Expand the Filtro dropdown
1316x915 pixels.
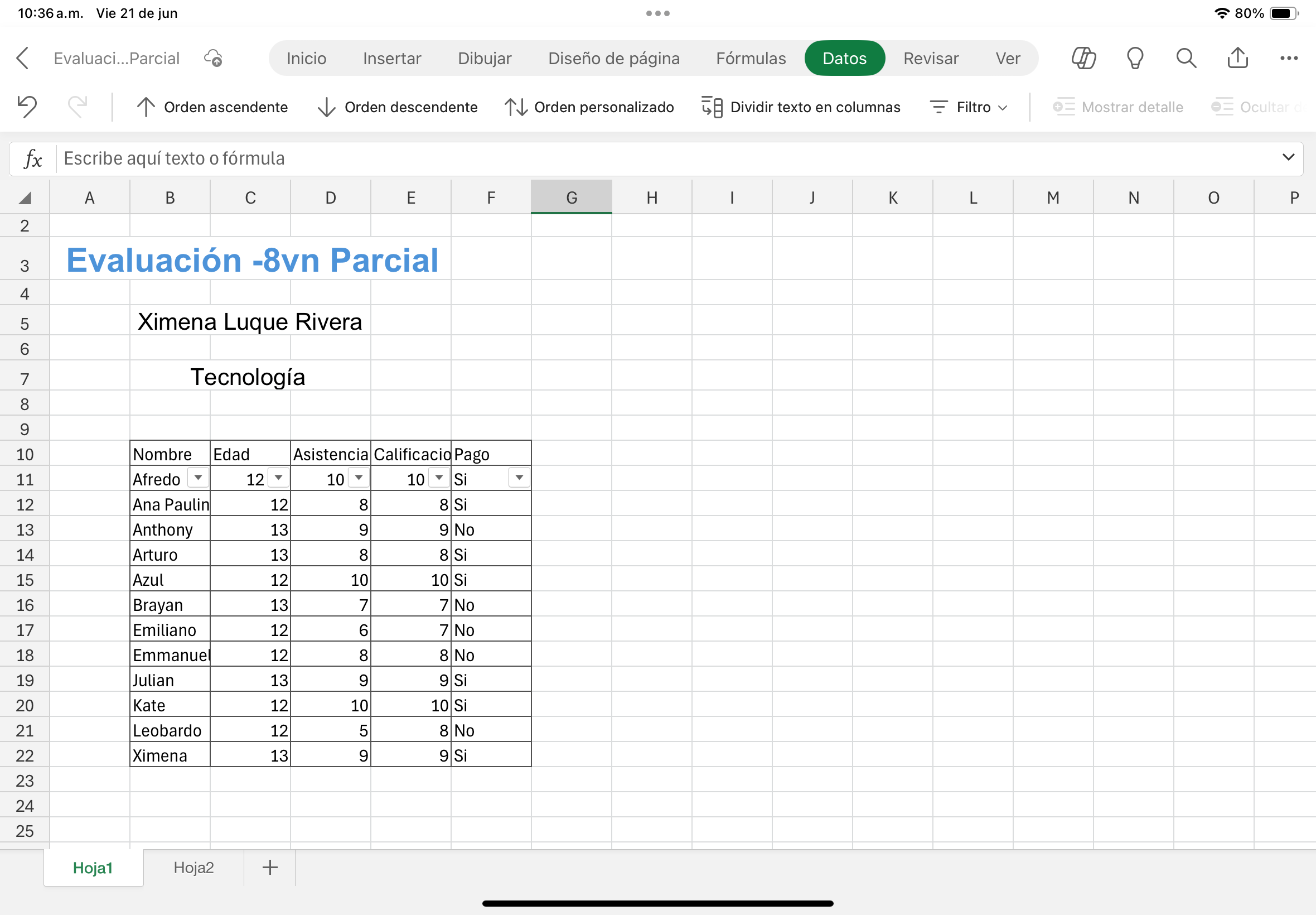click(968, 107)
